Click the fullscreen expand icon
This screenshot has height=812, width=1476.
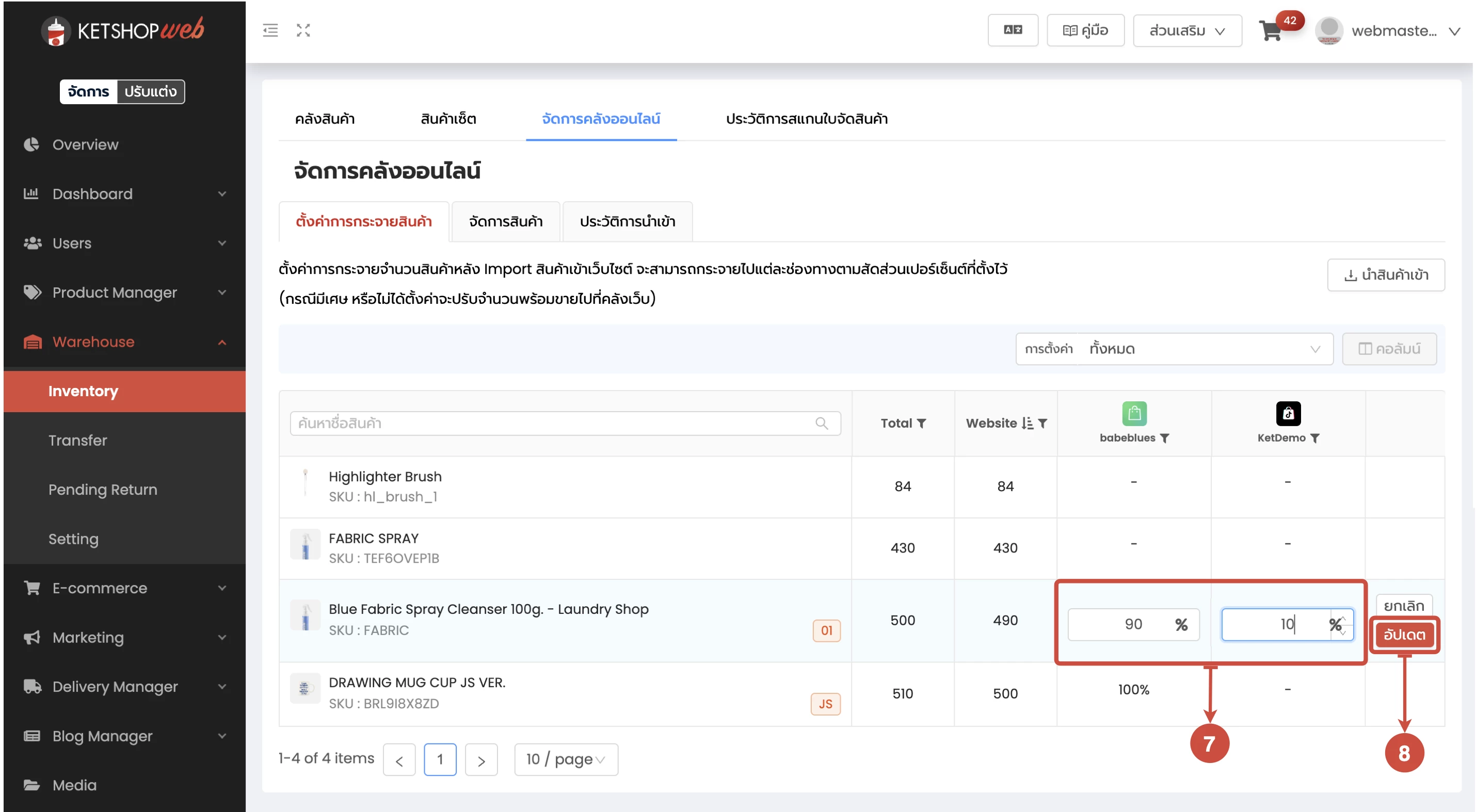[x=303, y=30]
